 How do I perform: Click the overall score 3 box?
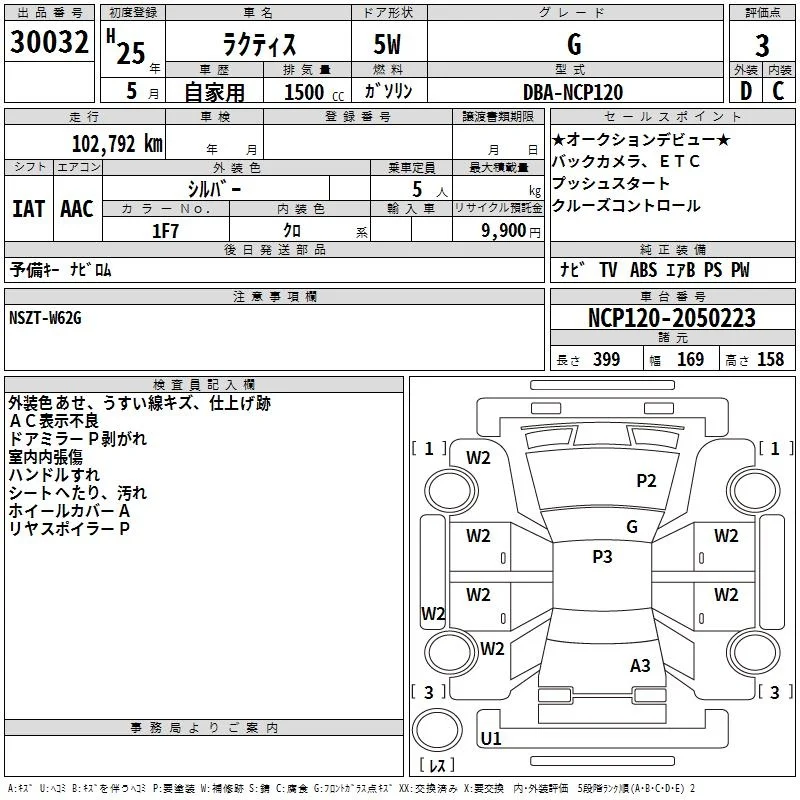point(762,45)
